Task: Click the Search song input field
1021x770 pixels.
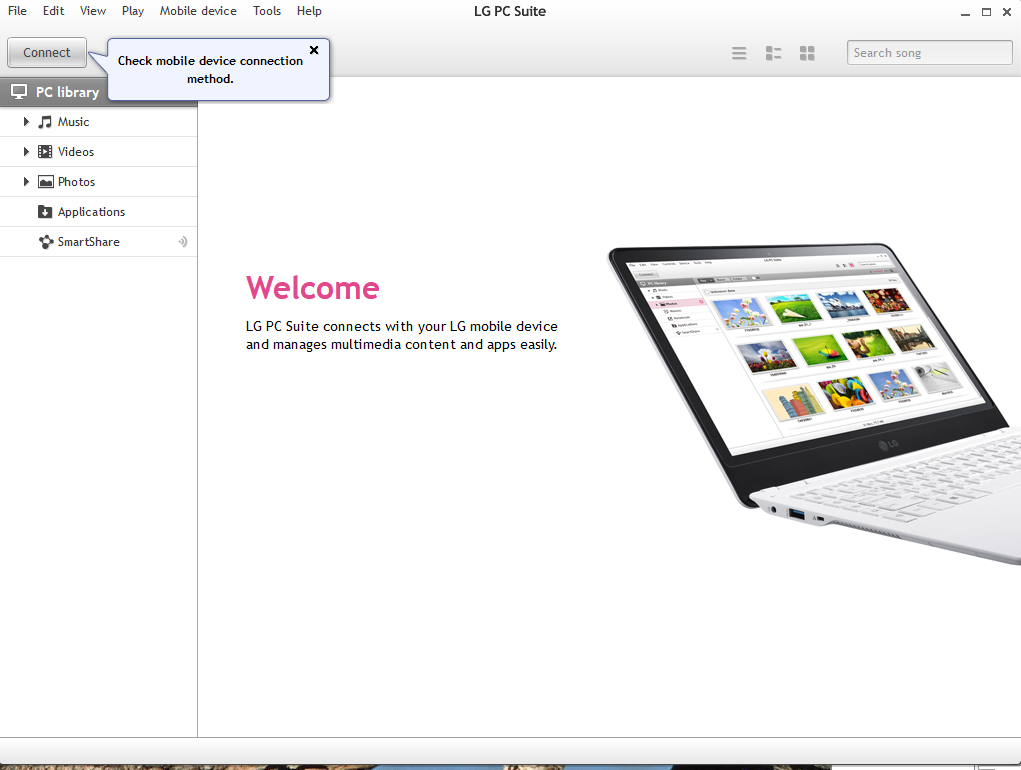Action: [929, 53]
